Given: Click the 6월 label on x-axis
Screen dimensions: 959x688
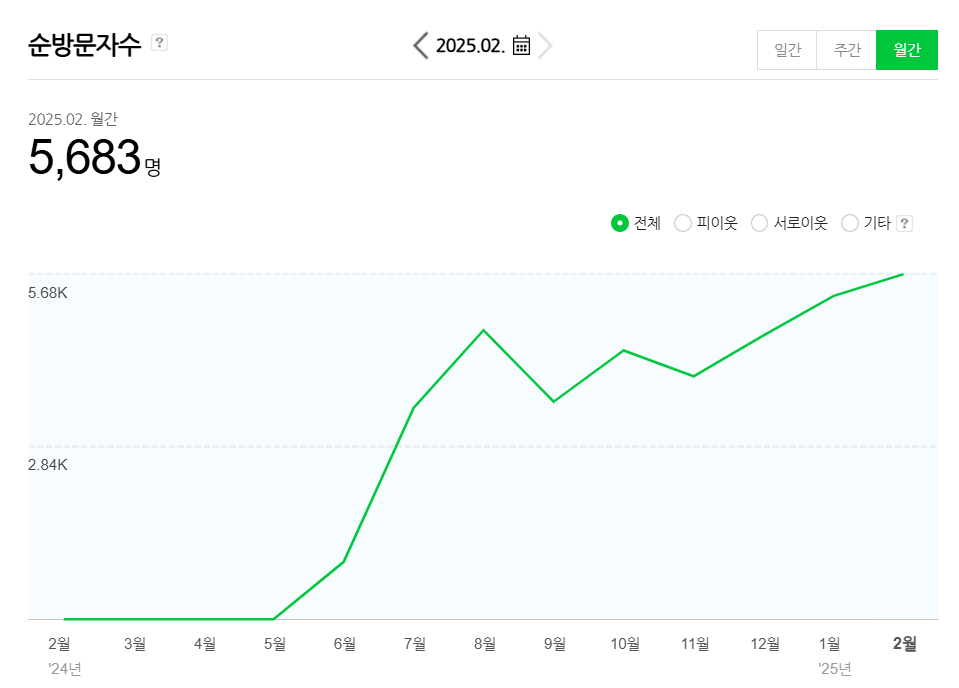Looking at the screenshot, I should (344, 644).
